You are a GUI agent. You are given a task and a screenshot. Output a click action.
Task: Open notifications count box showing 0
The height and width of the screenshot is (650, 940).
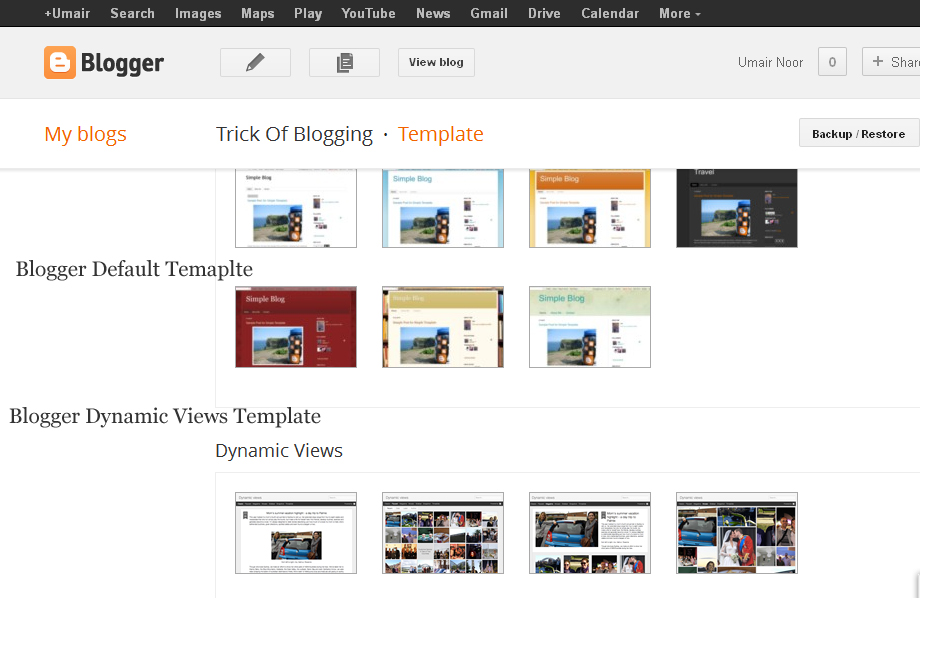coord(832,62)
